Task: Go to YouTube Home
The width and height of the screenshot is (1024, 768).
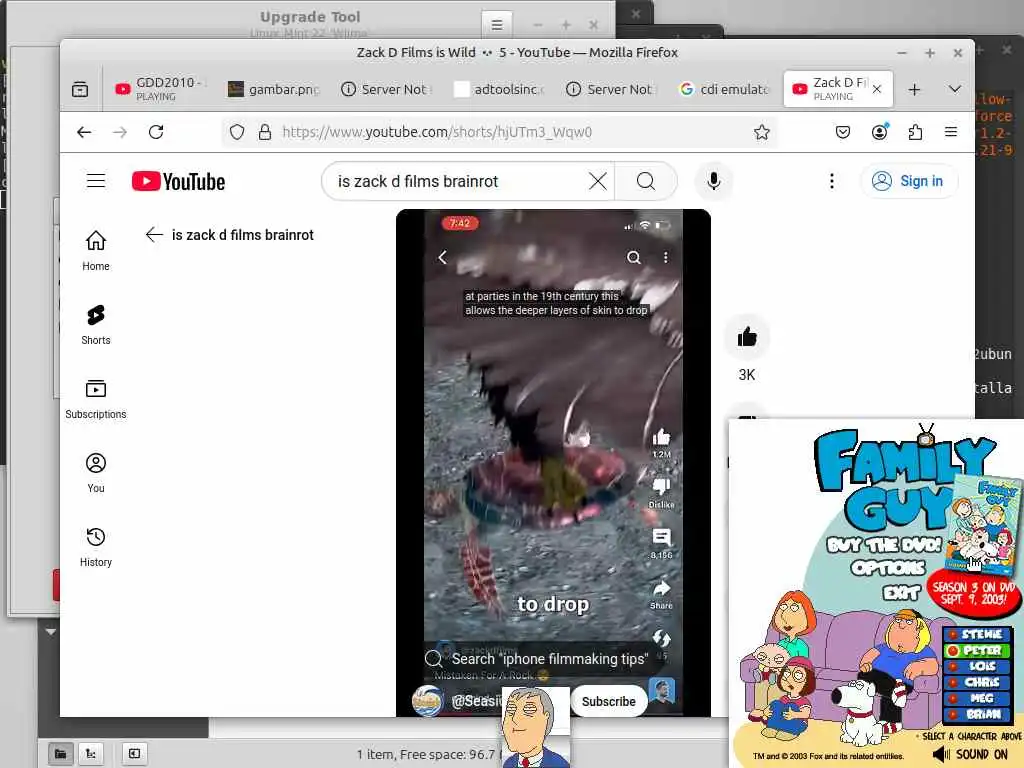Action: pyautogui.click(x=96, y=251)
